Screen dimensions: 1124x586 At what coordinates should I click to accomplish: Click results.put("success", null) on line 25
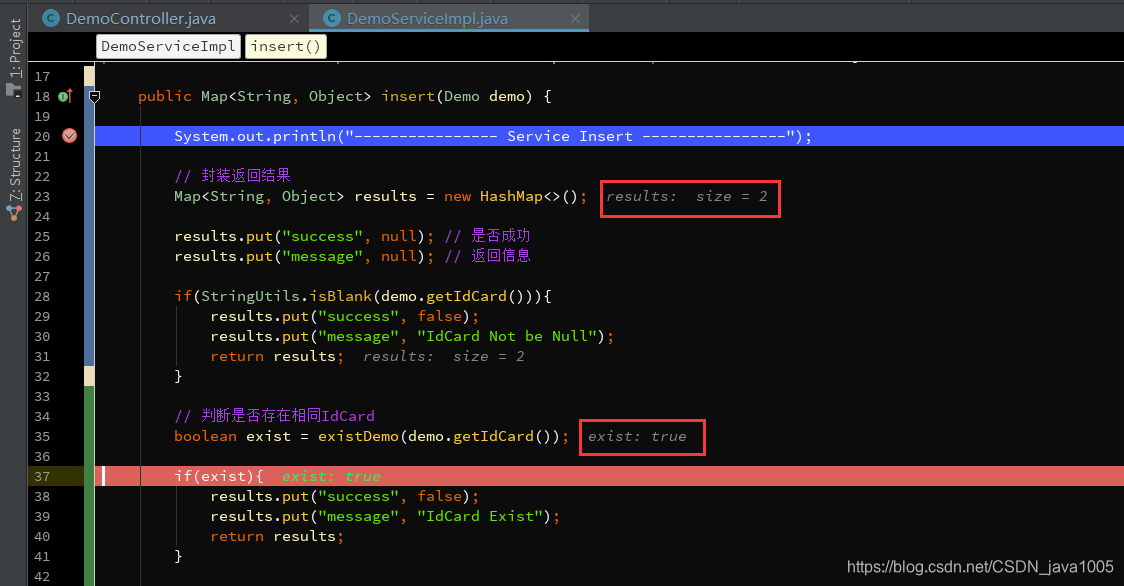point(304,236)
